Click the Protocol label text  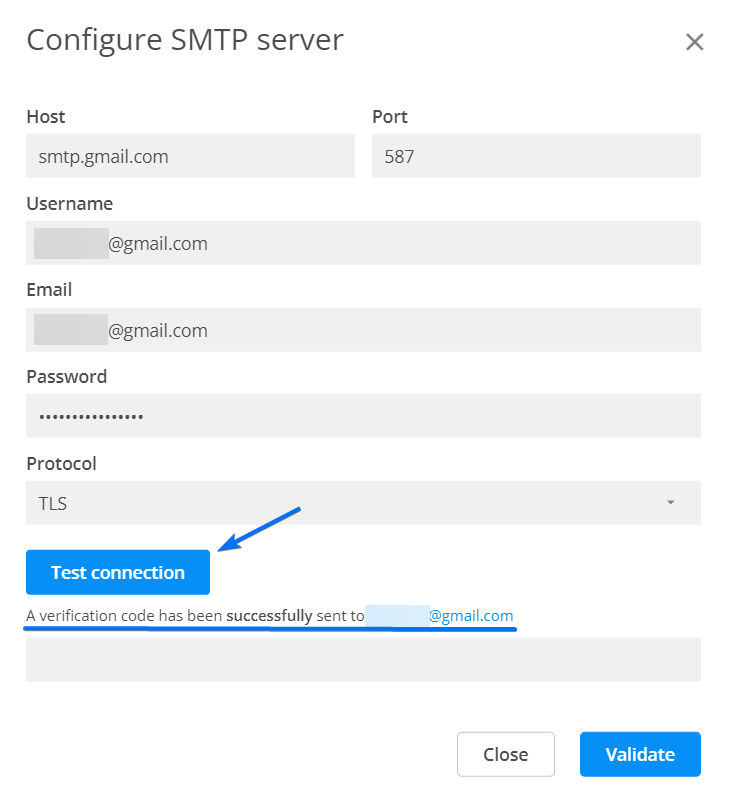pyautogui.click(x=61, y=464)
